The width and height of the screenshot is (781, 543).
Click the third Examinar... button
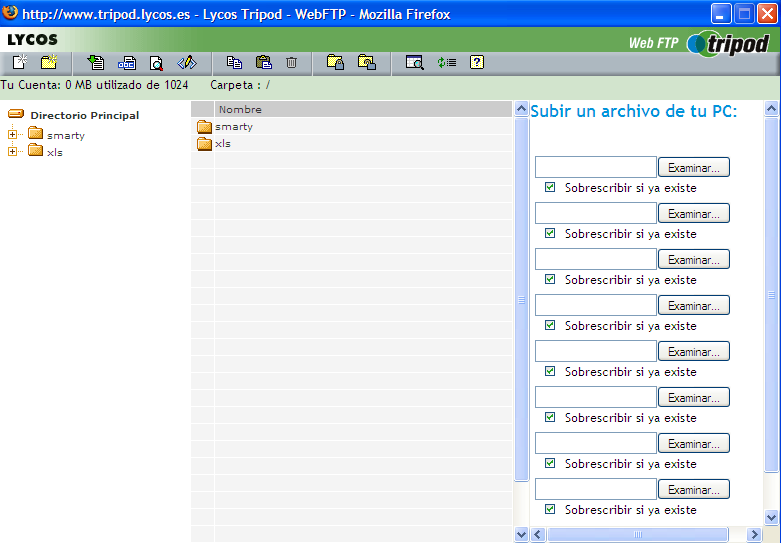click(x=694, y=260)
